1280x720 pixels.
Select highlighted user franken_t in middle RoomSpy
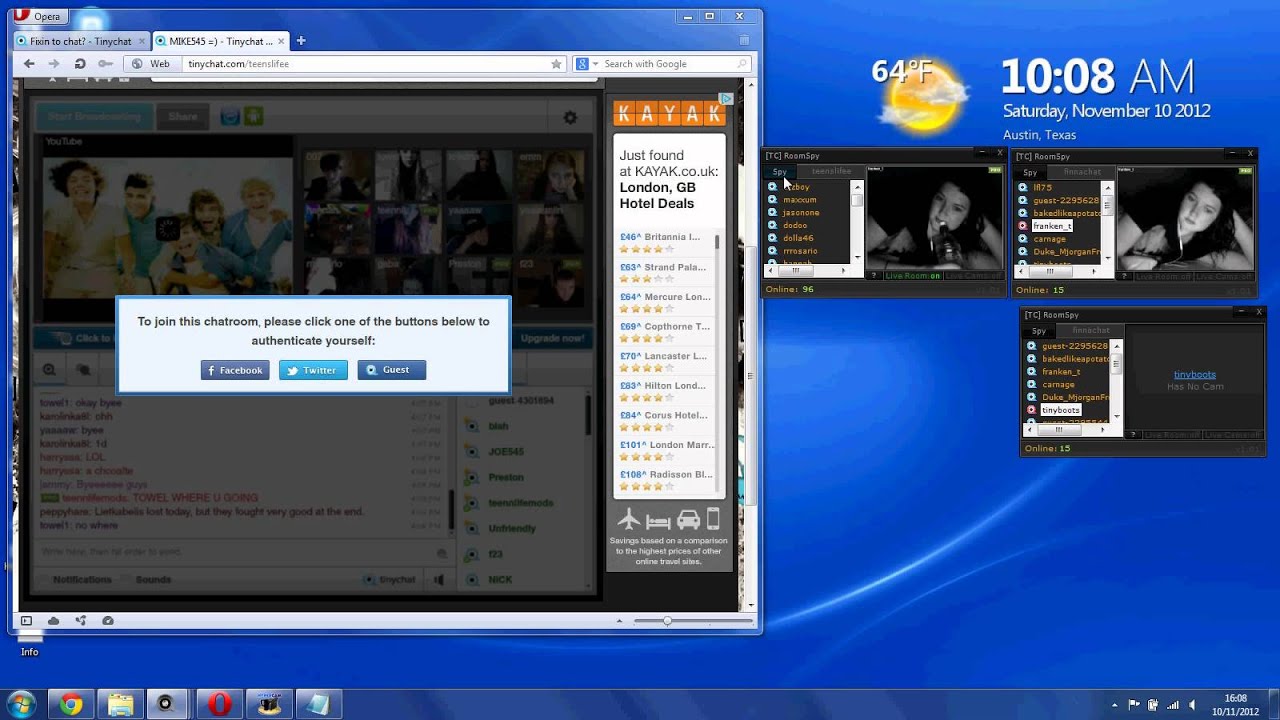tap(1052, 226)
